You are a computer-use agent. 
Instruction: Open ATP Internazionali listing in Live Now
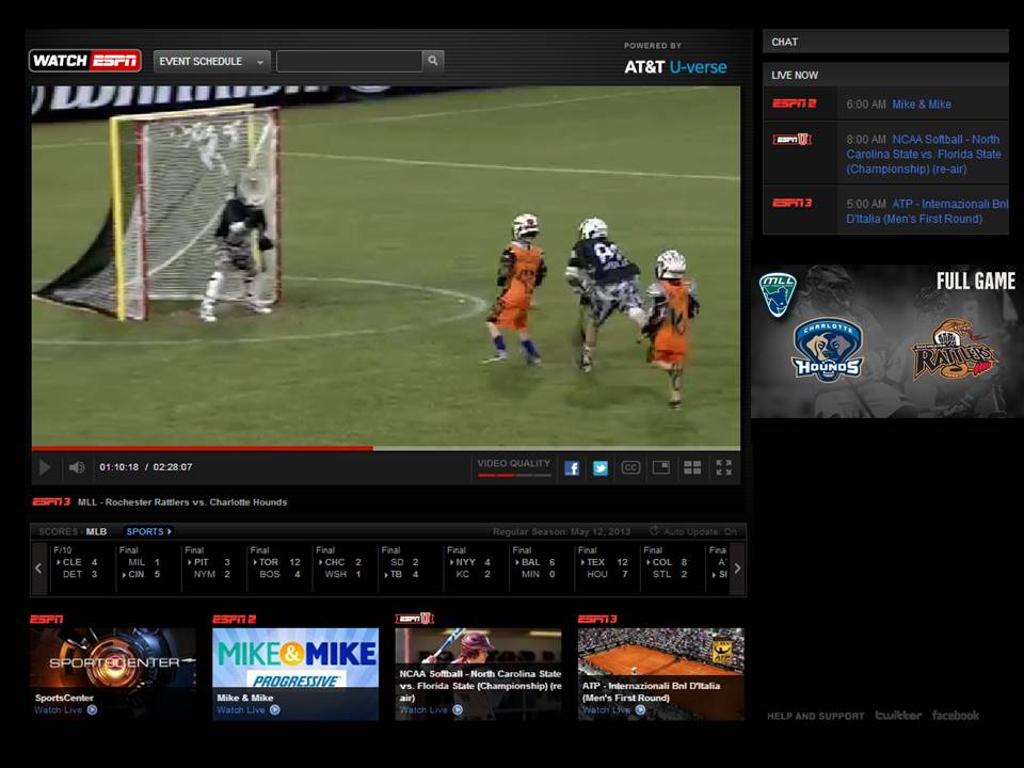pos(927,212)
